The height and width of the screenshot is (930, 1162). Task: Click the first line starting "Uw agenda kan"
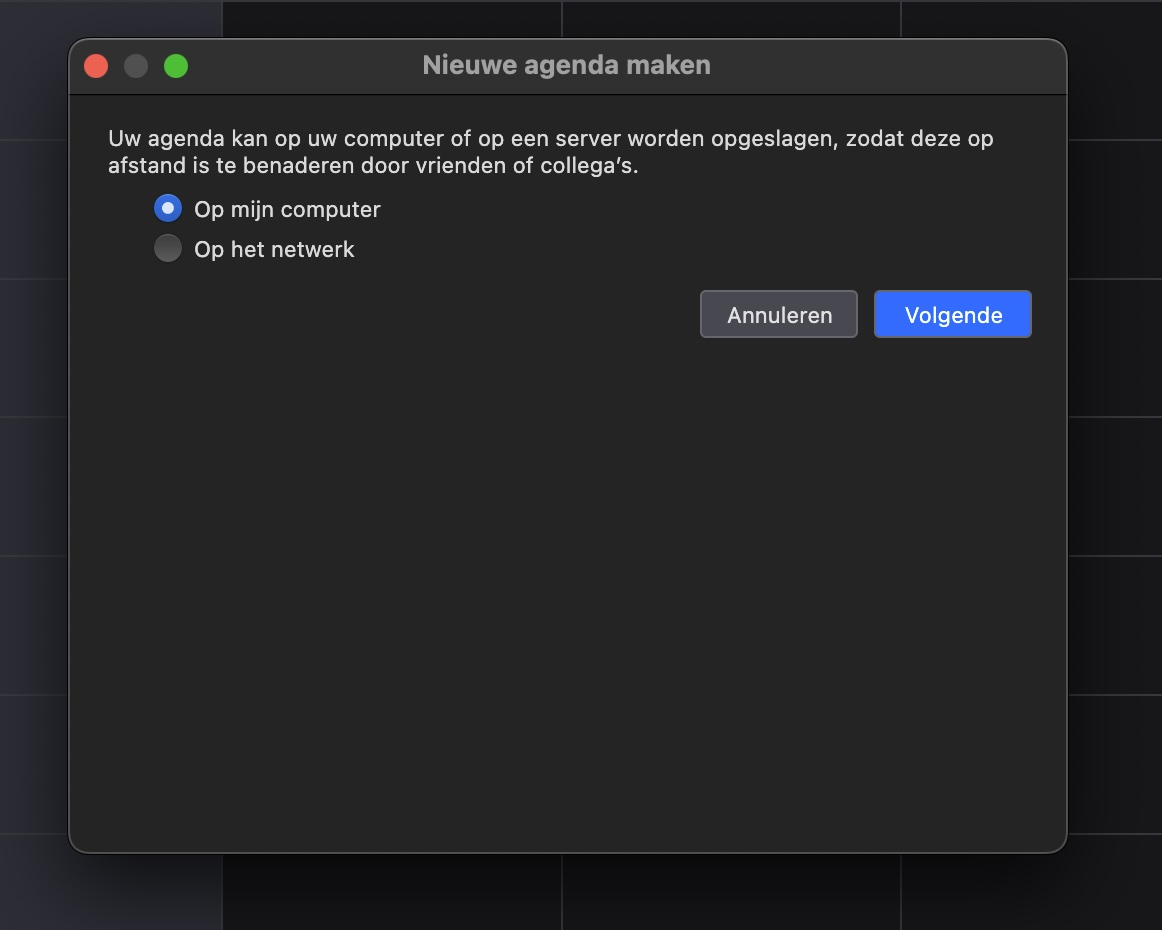[x=550, y=139]
